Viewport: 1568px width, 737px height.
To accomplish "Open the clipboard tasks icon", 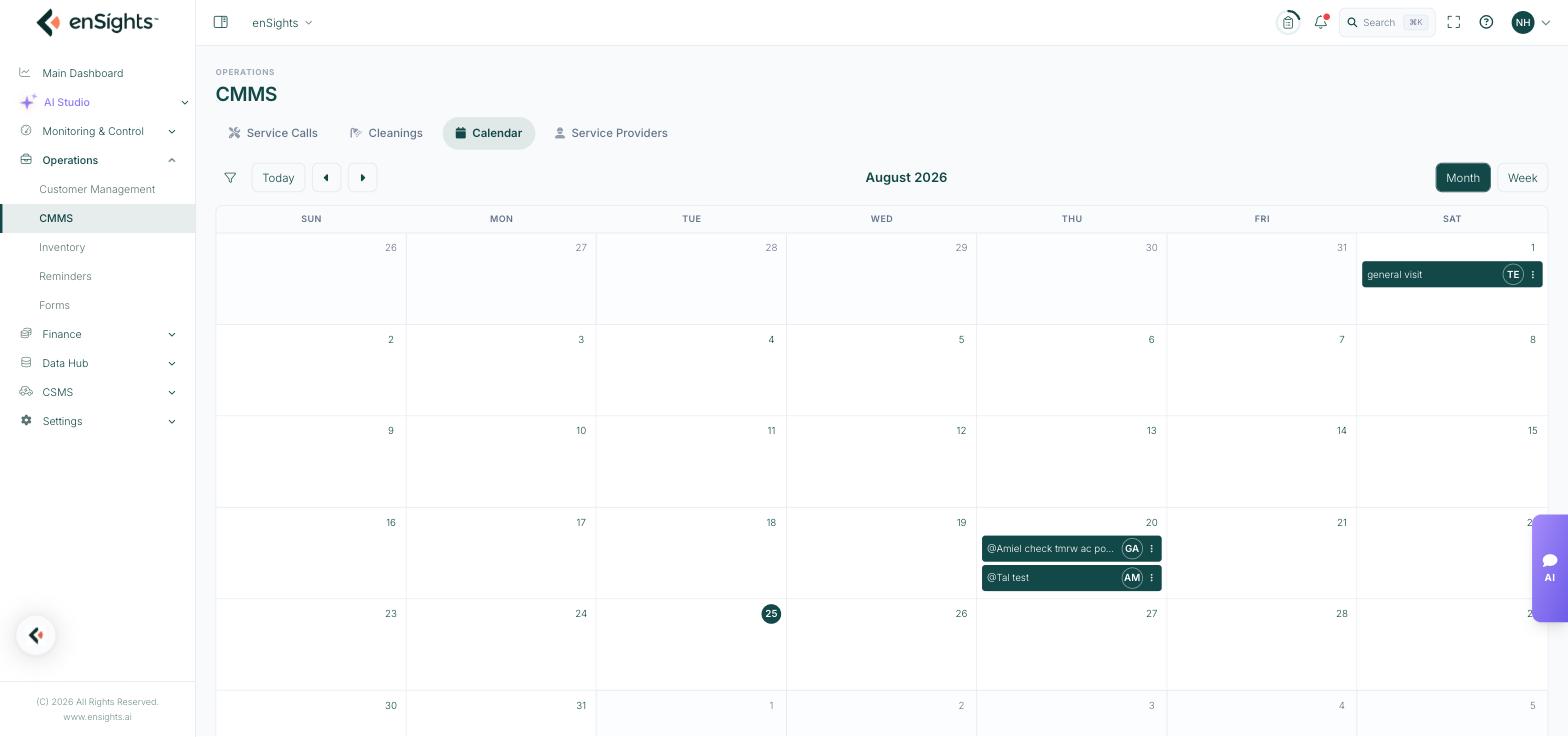I will [x=1288, y=22].
